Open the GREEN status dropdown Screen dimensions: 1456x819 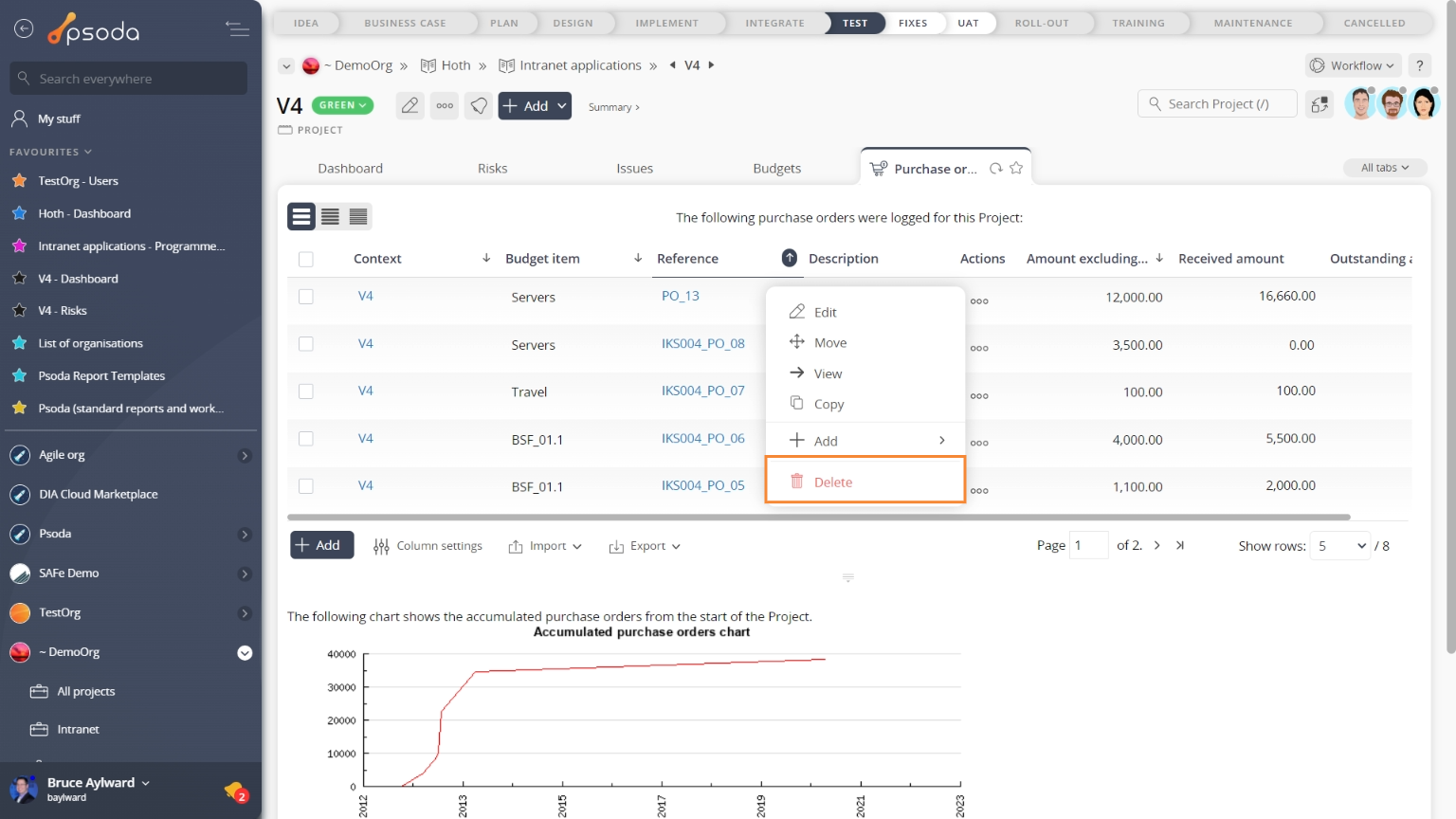pyautogui.click(x=342, y=105)
